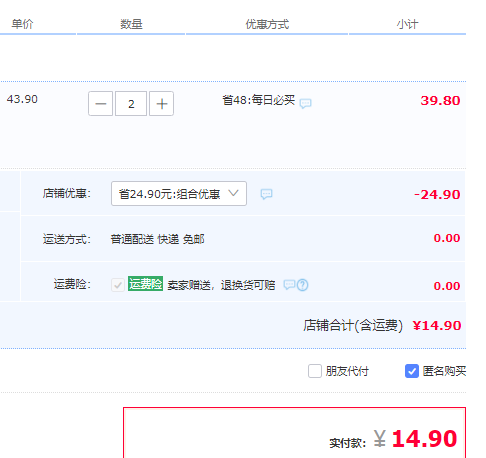
Task: Open comment bubble beside 店铺优惠 dropdown
Action: coord(266,194)
